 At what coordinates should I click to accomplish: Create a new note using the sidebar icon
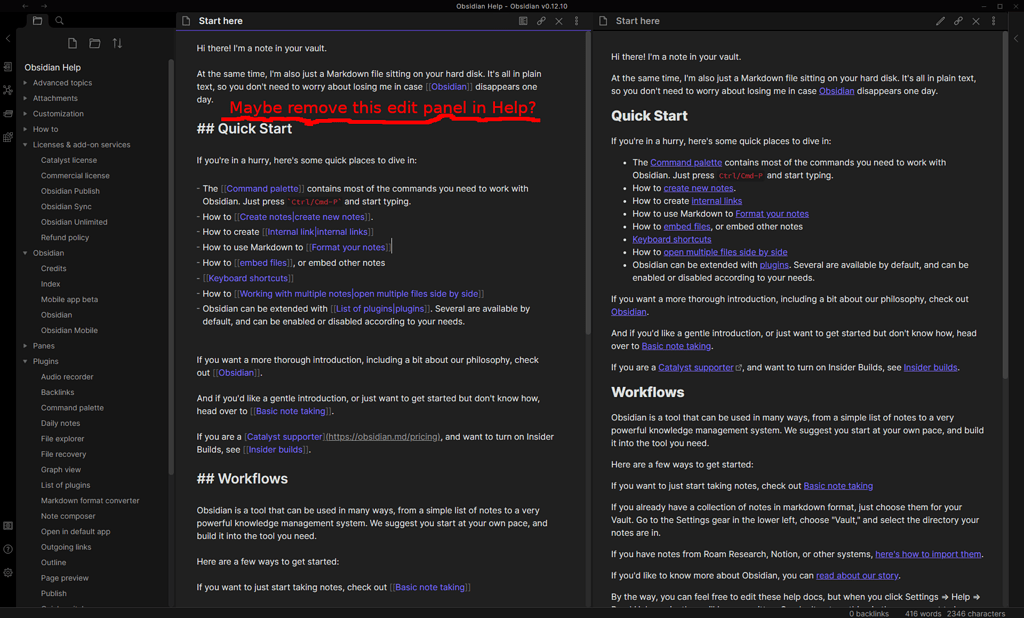click(71, 43)
